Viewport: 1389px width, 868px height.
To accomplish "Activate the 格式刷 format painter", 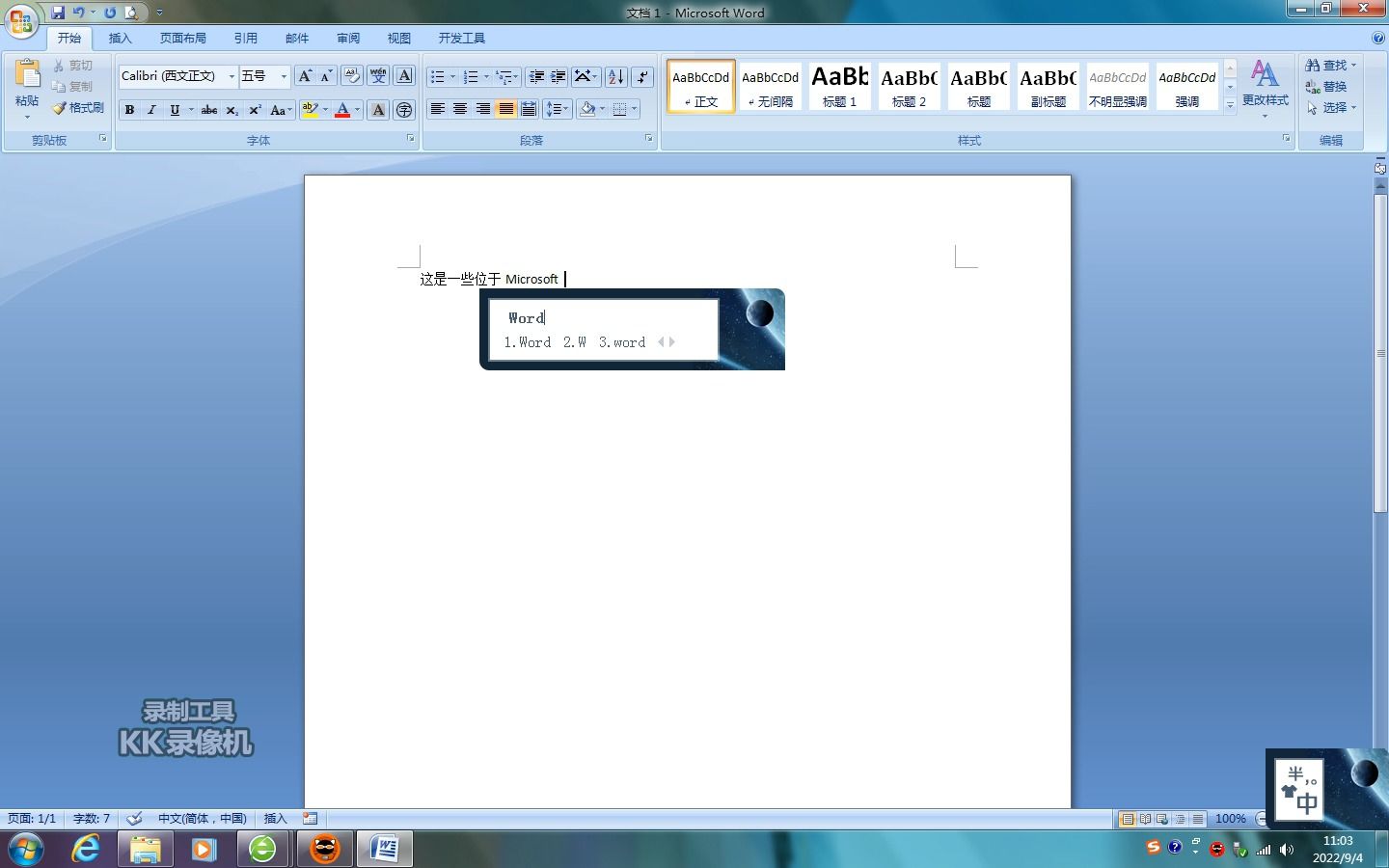I will pyautogui.click(x=78, y=108).
